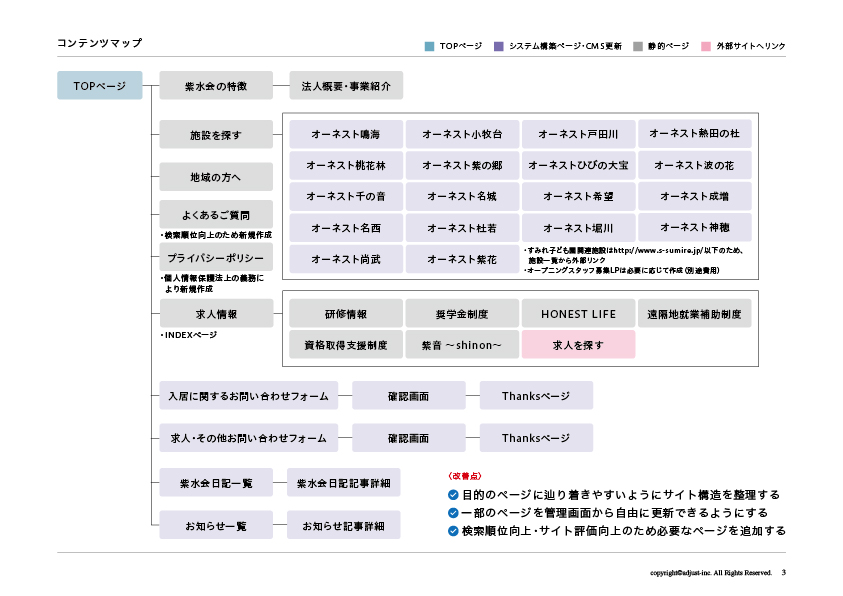Open the 紫水会日記一覧 box
This screenshot has height=596, width=843.
[x=216, y=483]
